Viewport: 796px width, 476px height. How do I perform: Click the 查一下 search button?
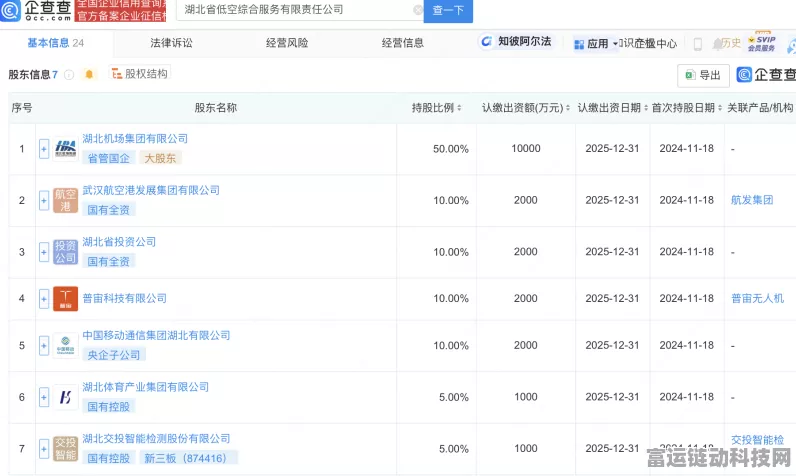pyautogui.click(x=448, y=10)
